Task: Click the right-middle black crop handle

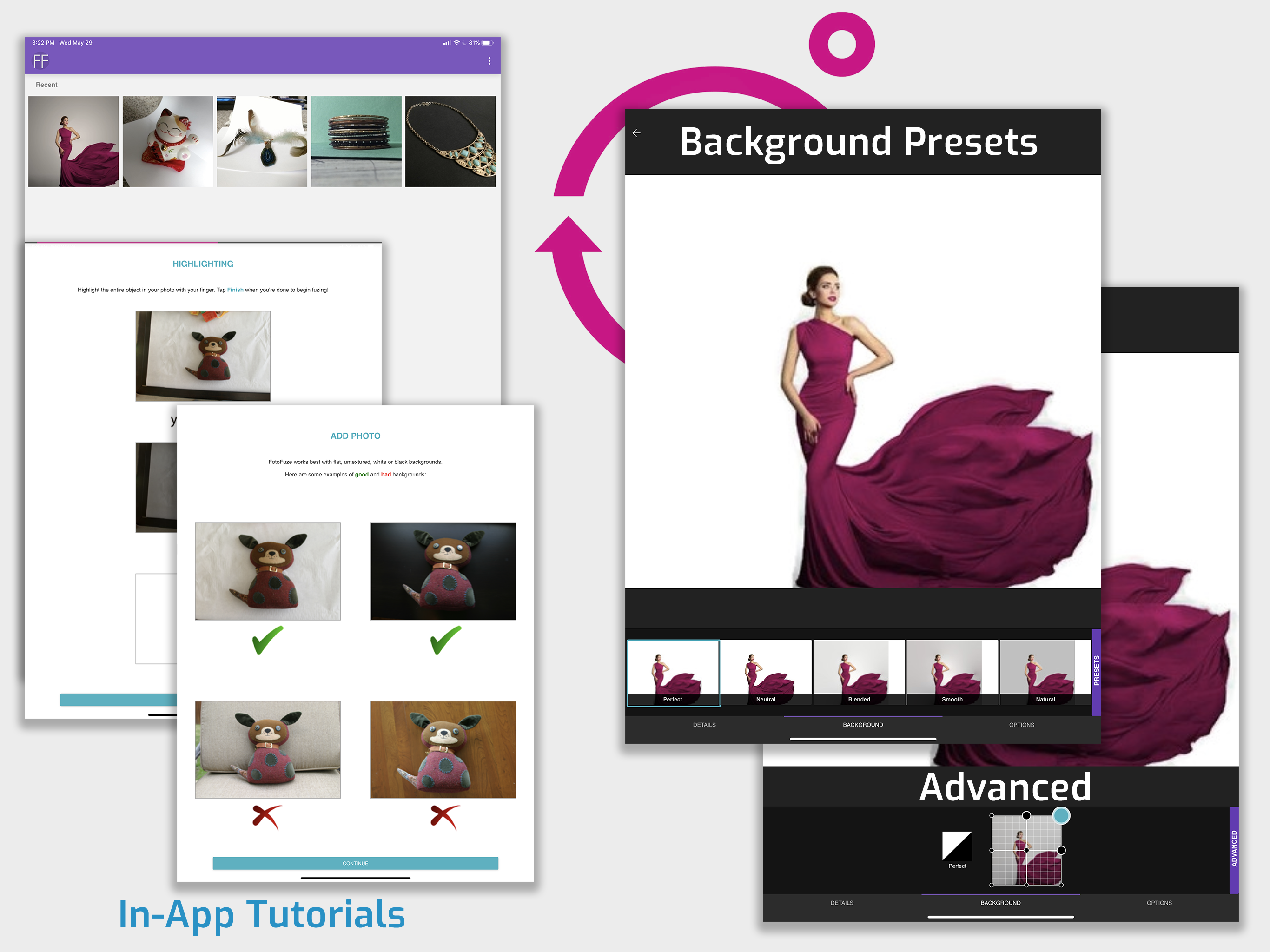Action: pos(1061,850)
